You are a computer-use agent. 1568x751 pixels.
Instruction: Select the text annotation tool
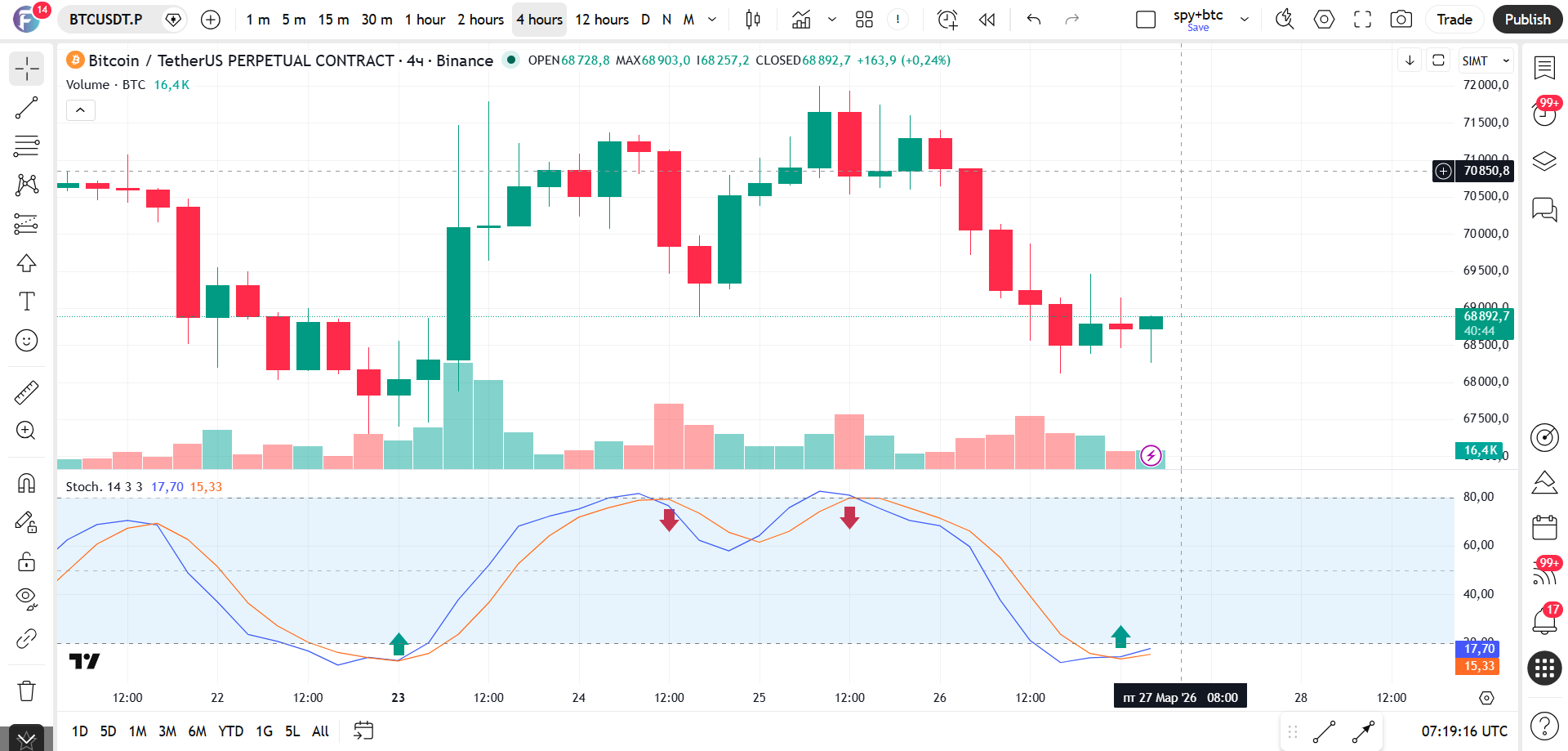click(26, 302)
